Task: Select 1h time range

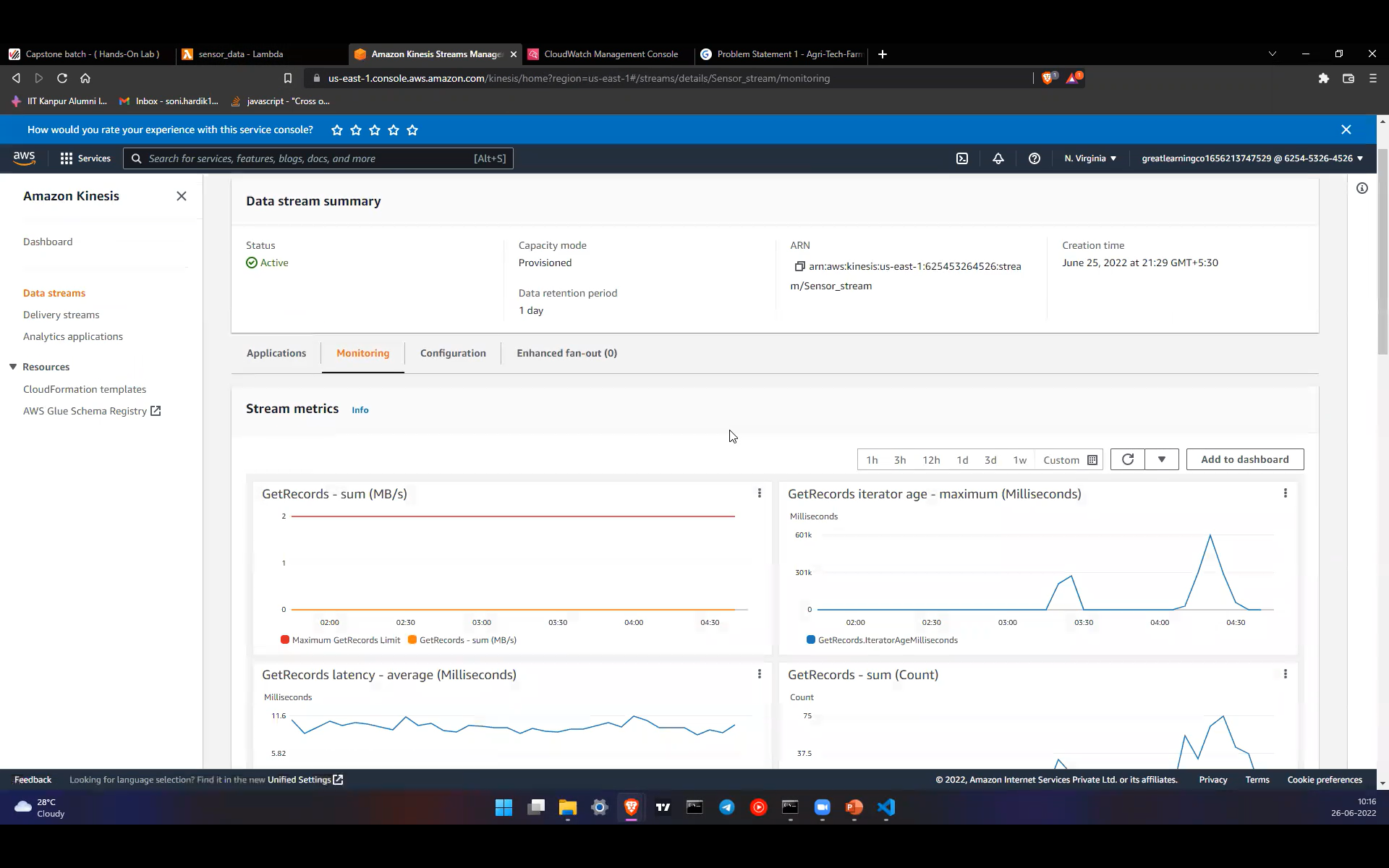Action: (872, 460)
